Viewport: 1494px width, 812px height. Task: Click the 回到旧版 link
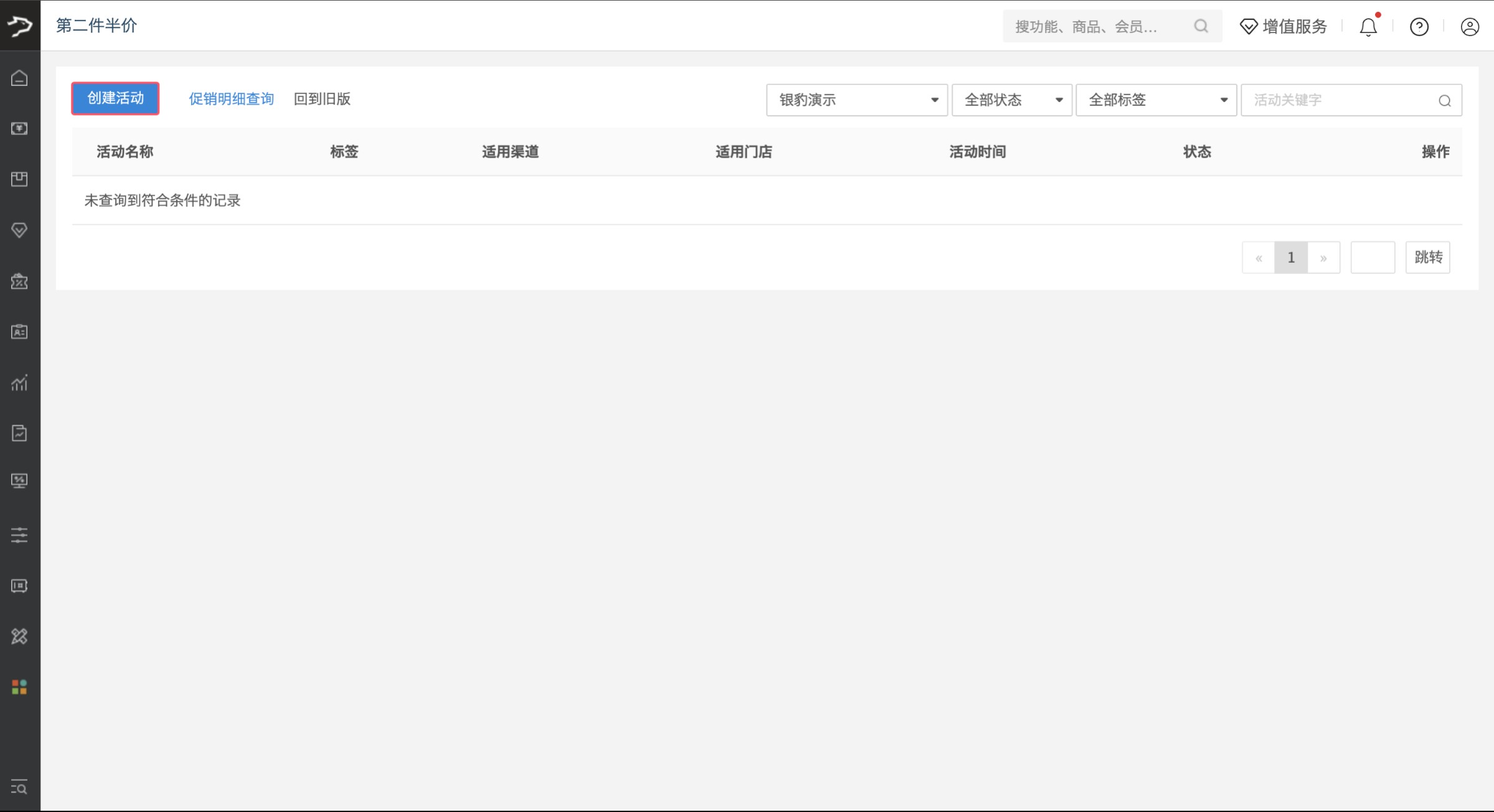tap(322, 99)
